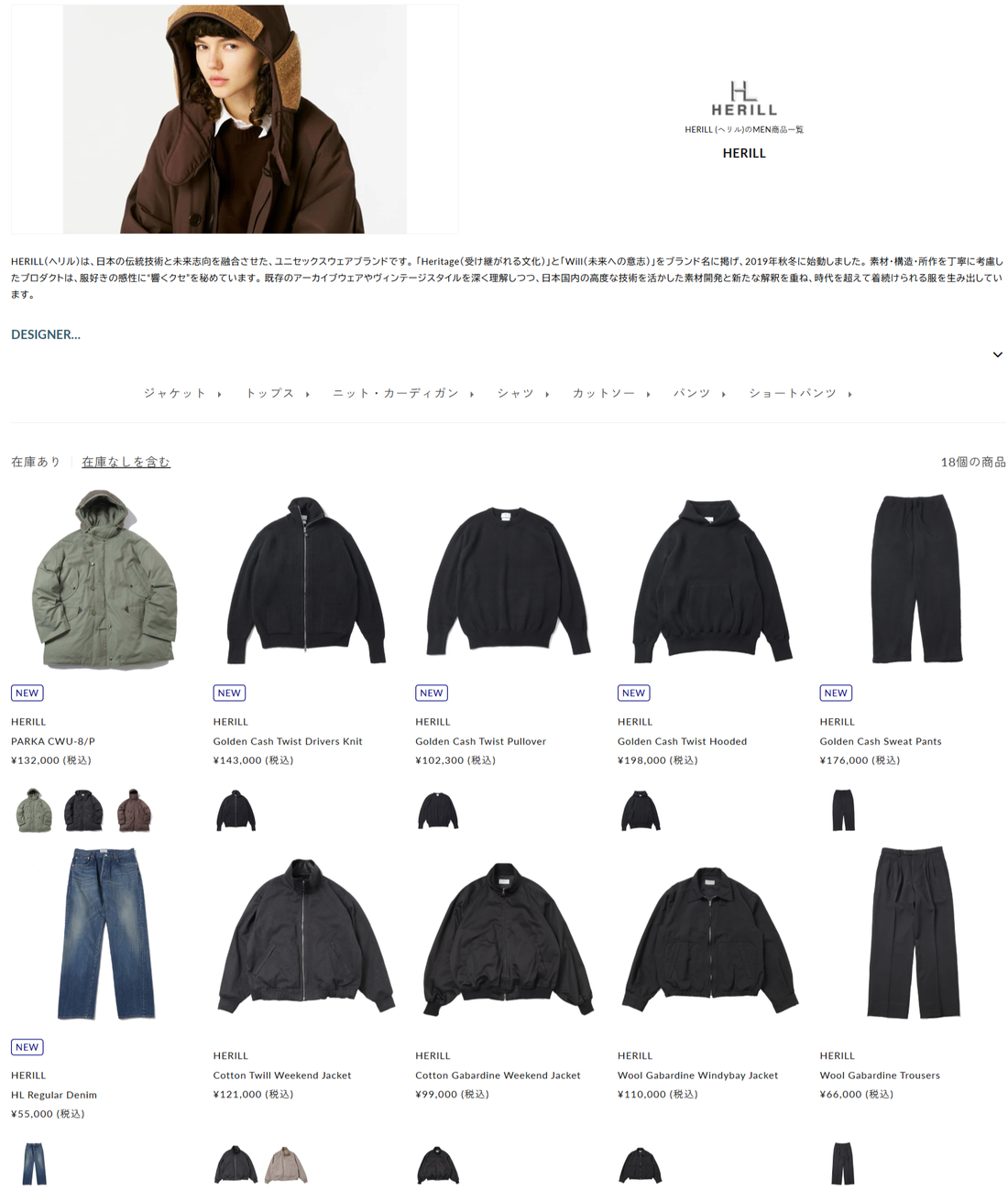Screen dimensions: 1008x1190
Task: Open the Golden Cash Twist Drivers Knit link
Action: 288,741
